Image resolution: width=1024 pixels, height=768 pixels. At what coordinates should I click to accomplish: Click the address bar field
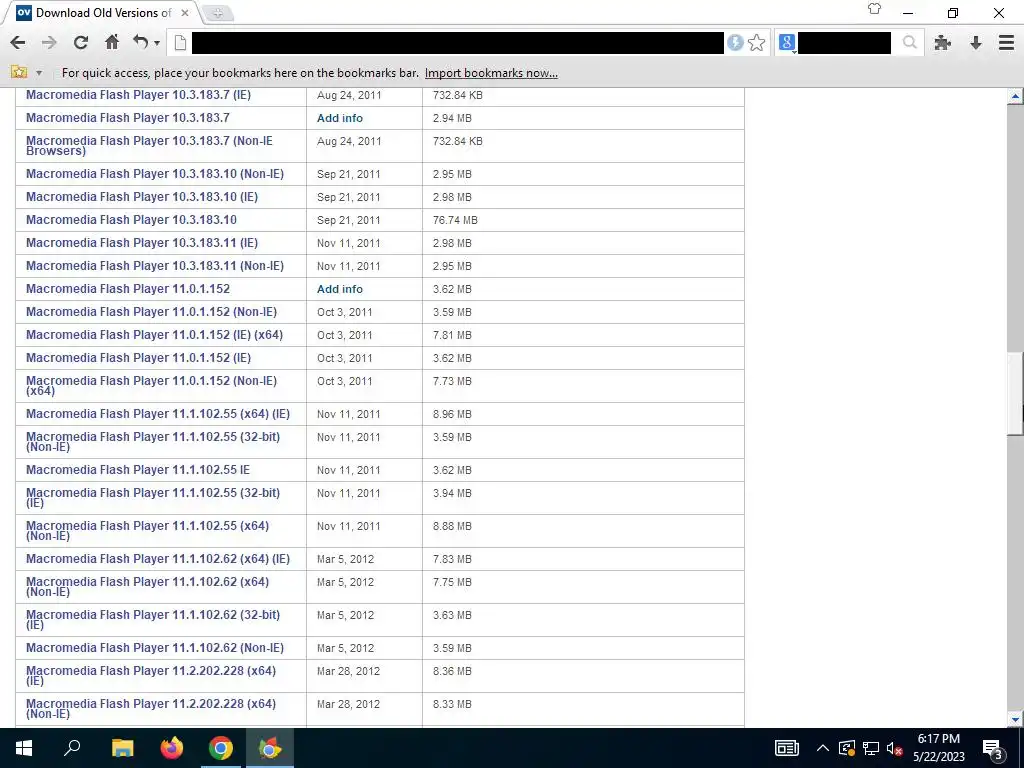[x=457, y=43]
